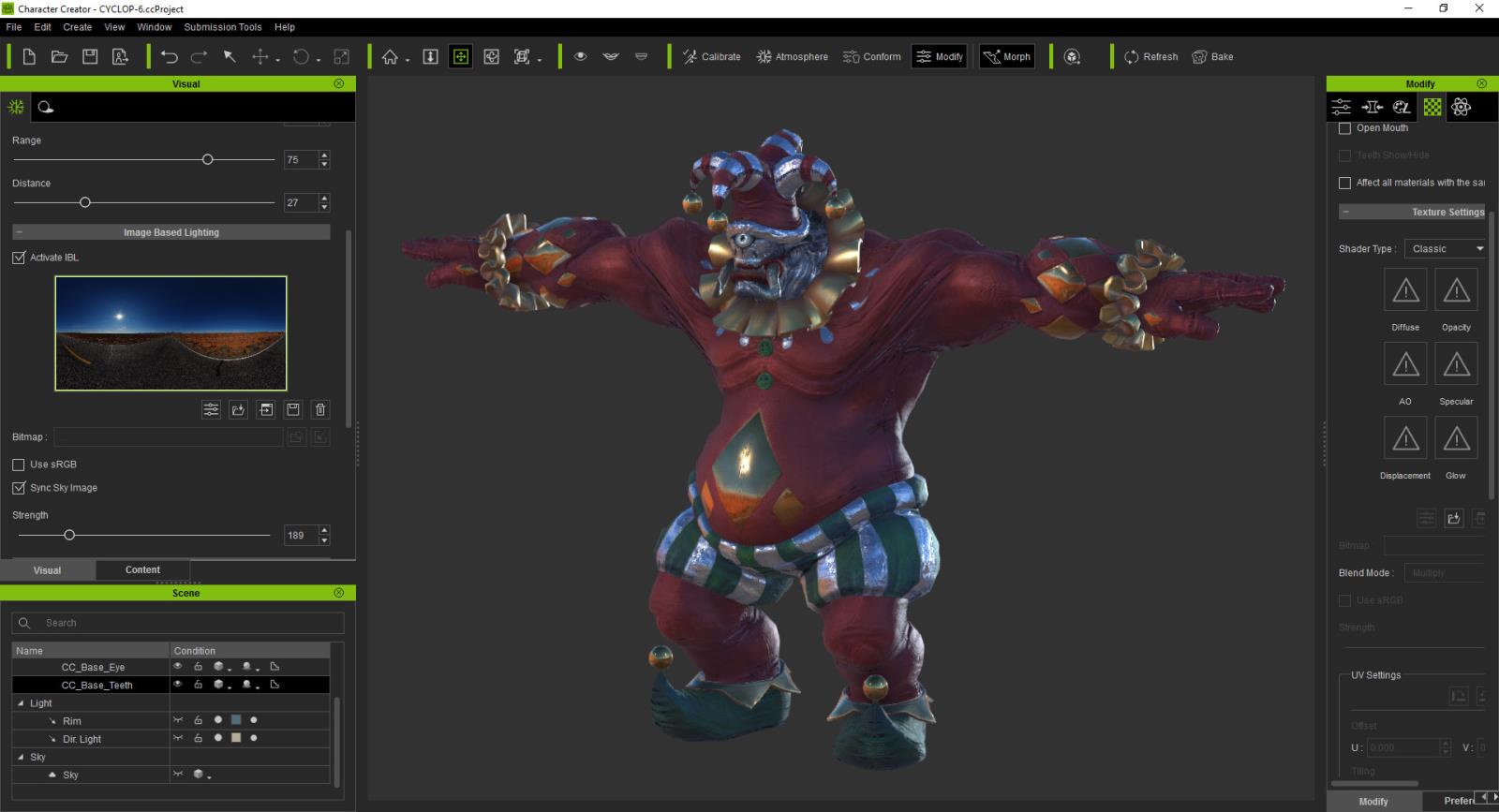Delete the IBL image with trash icon
Viewport: 1499px width, 812px height.
tap(320, 410)
